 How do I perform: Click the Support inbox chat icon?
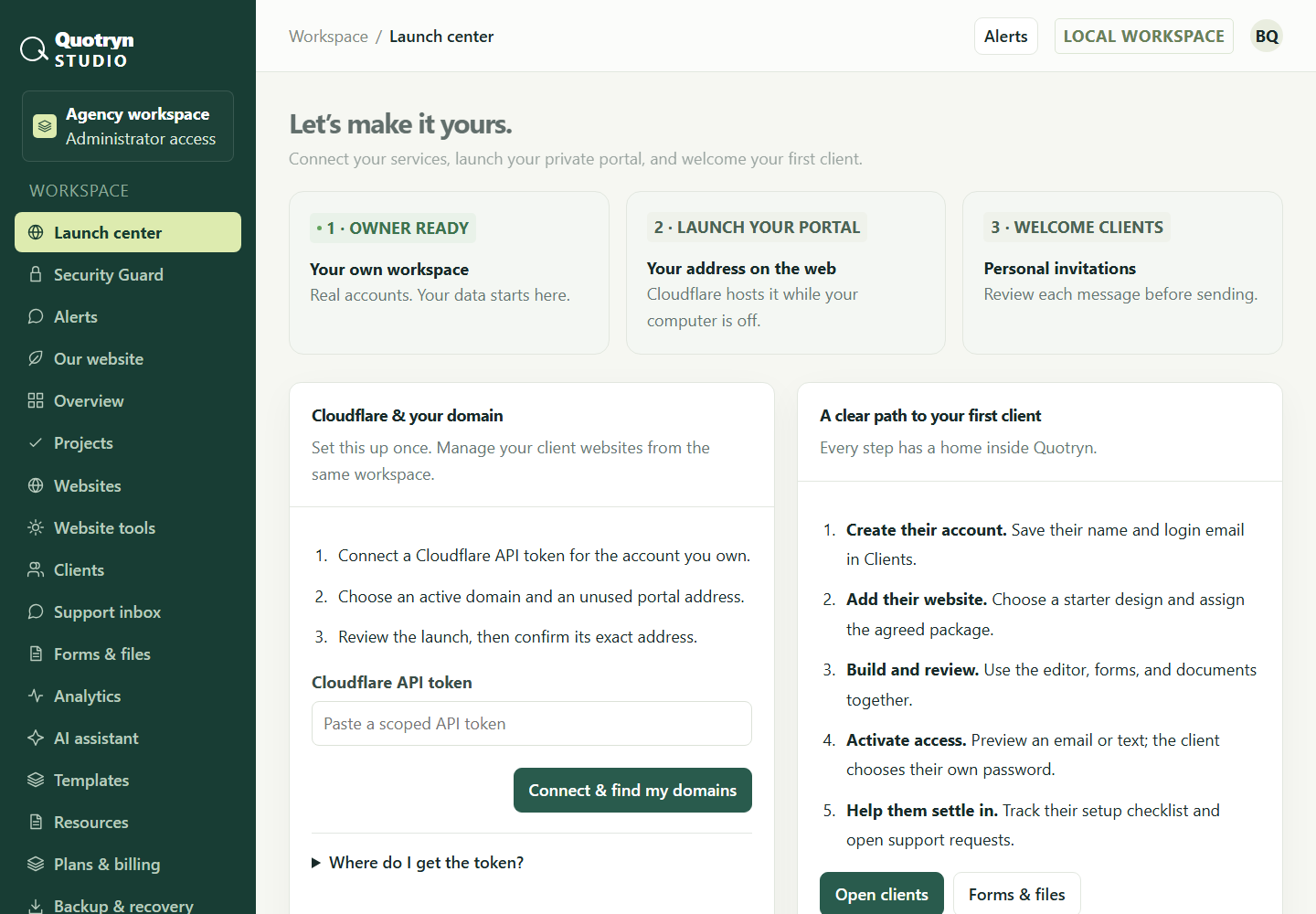pos(36,611)
